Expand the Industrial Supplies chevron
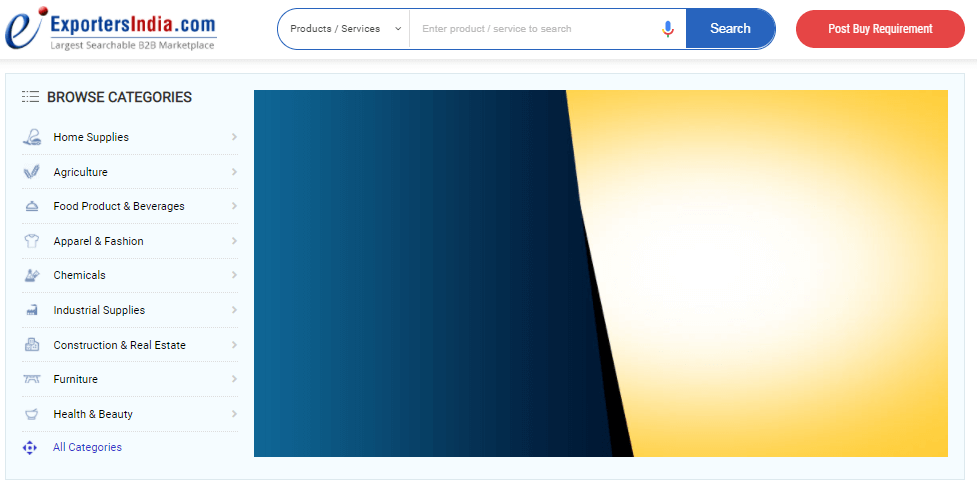This screenshot has width=977, height=488. tap(234, 310)
